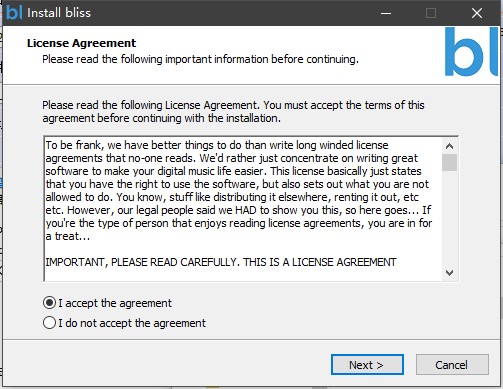Click the 'Install bliss' title bar text
The height and width of the screenshot is (389, 503).
click(59, 13)
